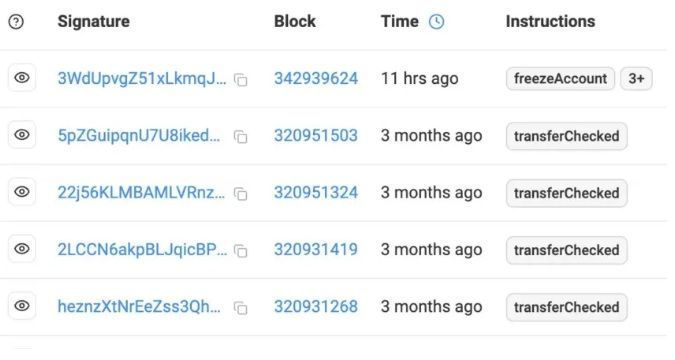675x360 pixels.
Task: Copy signature 2LCCN6akpBLJqicBP
Action: click(241, 251)
